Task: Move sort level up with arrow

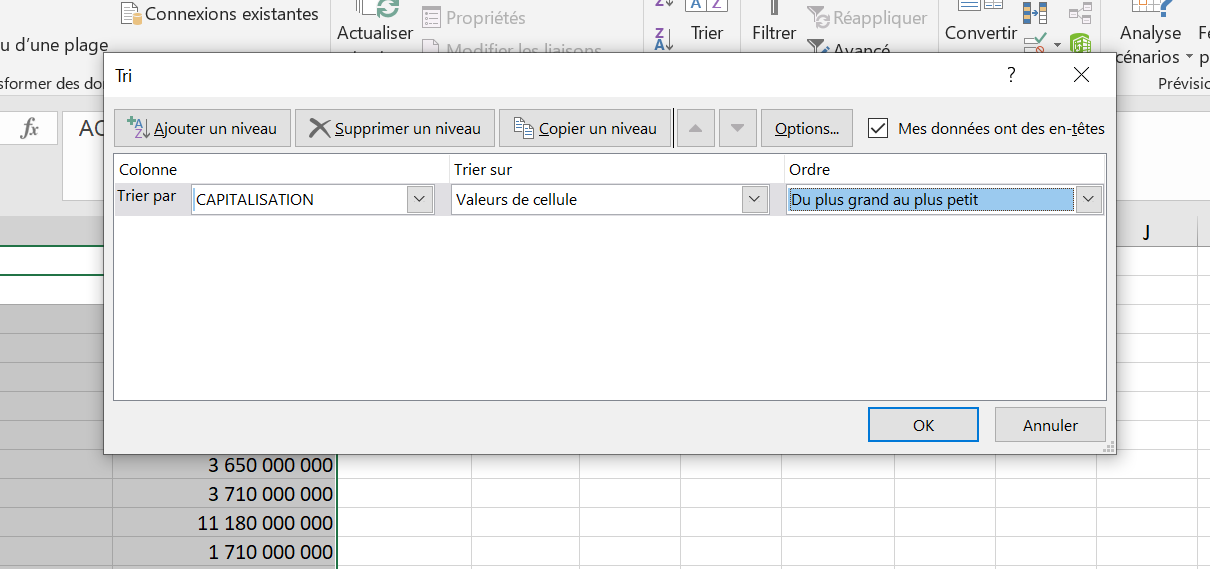Action: [696, 129]
